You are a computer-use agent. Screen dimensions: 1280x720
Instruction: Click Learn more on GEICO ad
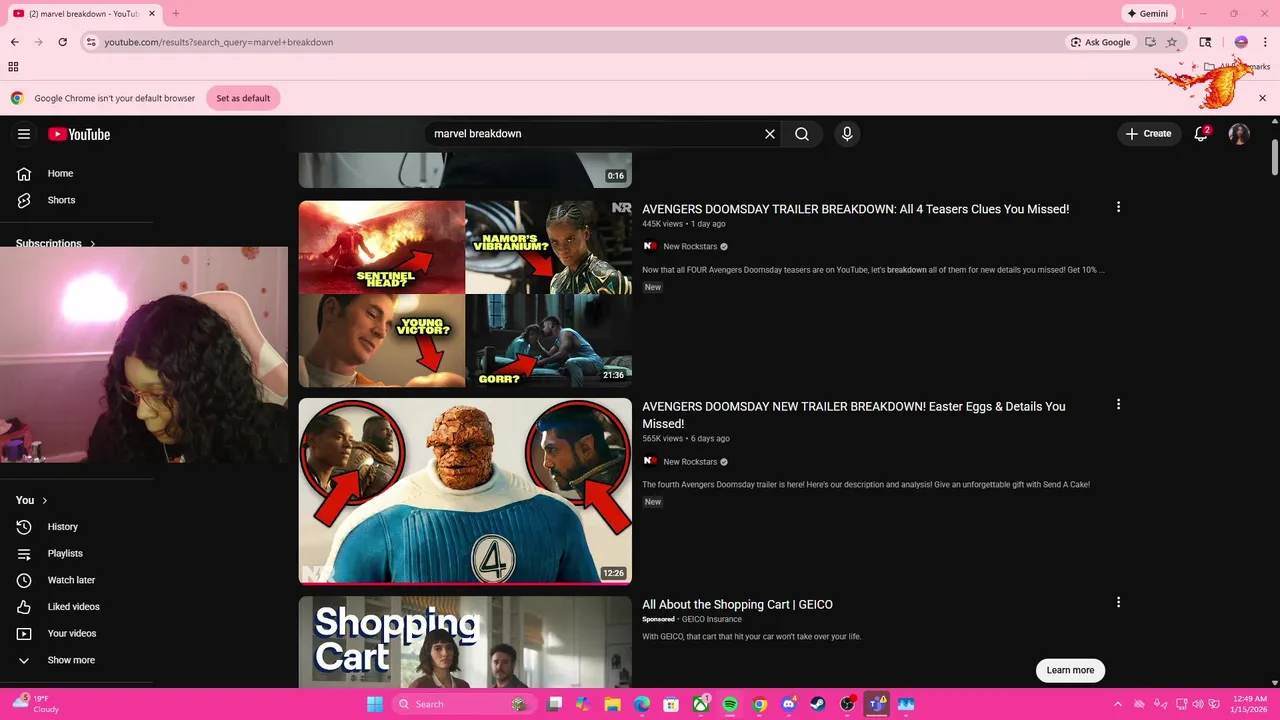tap(1070, 670)
